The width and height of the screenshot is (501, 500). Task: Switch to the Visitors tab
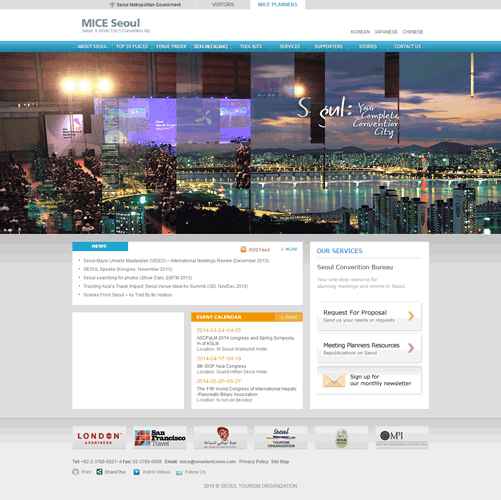[x=223, y=5]
